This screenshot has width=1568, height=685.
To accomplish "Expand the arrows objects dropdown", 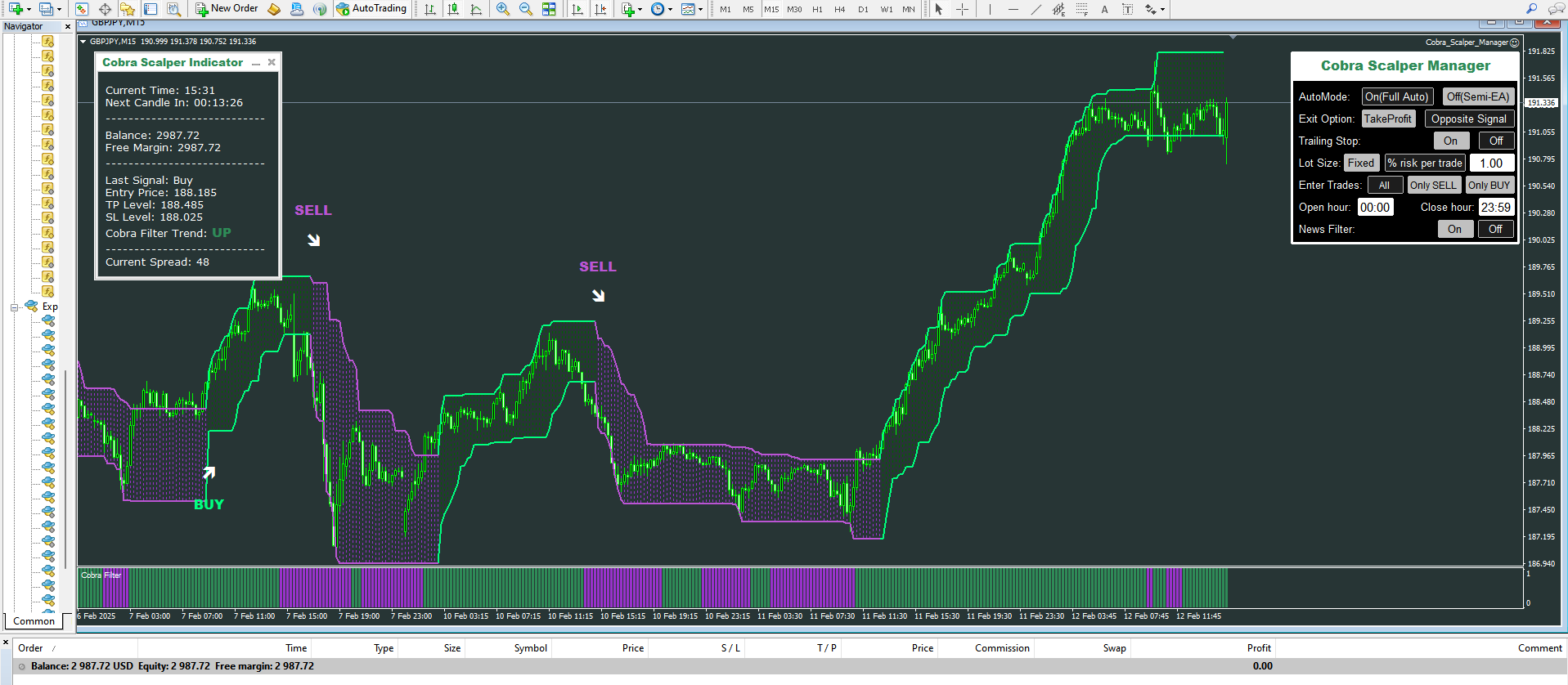I will pyautogui.click(x=1155, y=9).
